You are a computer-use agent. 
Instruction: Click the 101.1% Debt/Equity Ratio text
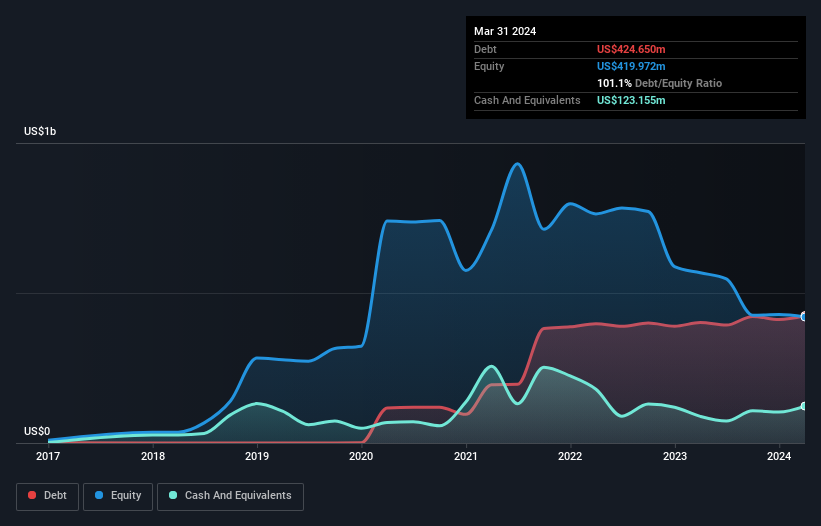coord(659,83)
